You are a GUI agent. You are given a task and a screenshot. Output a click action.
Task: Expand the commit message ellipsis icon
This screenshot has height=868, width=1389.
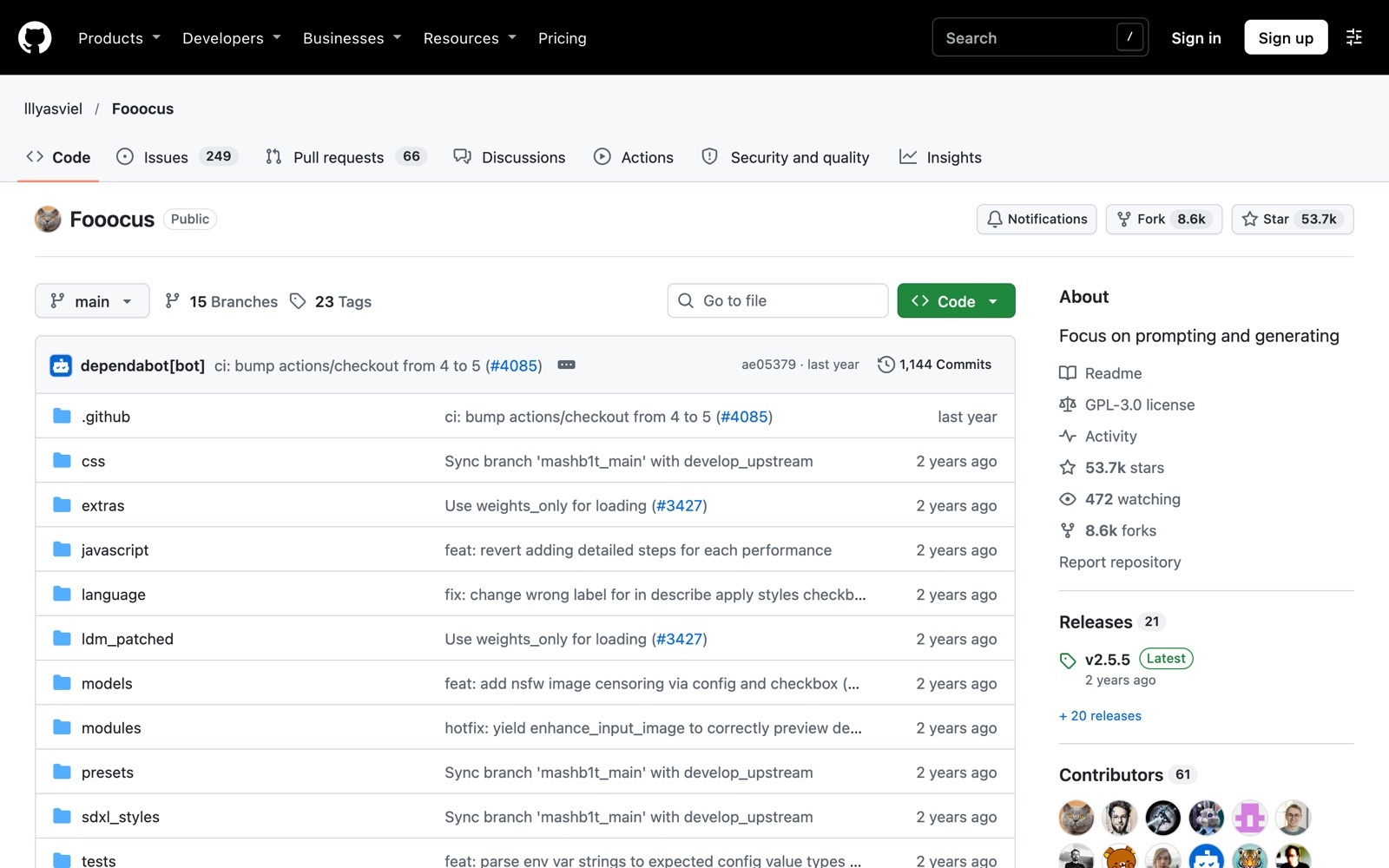pos(566,365)
